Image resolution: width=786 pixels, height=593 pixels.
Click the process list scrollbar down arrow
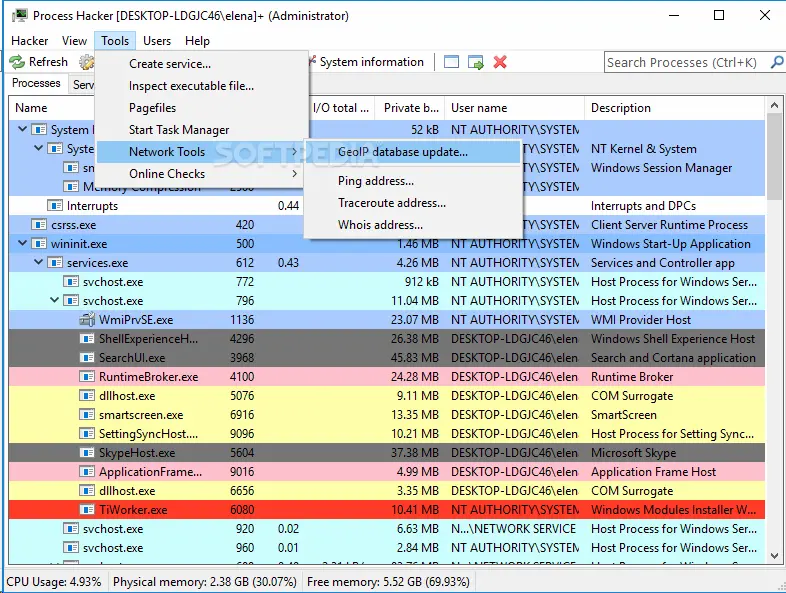coord(774,555)
